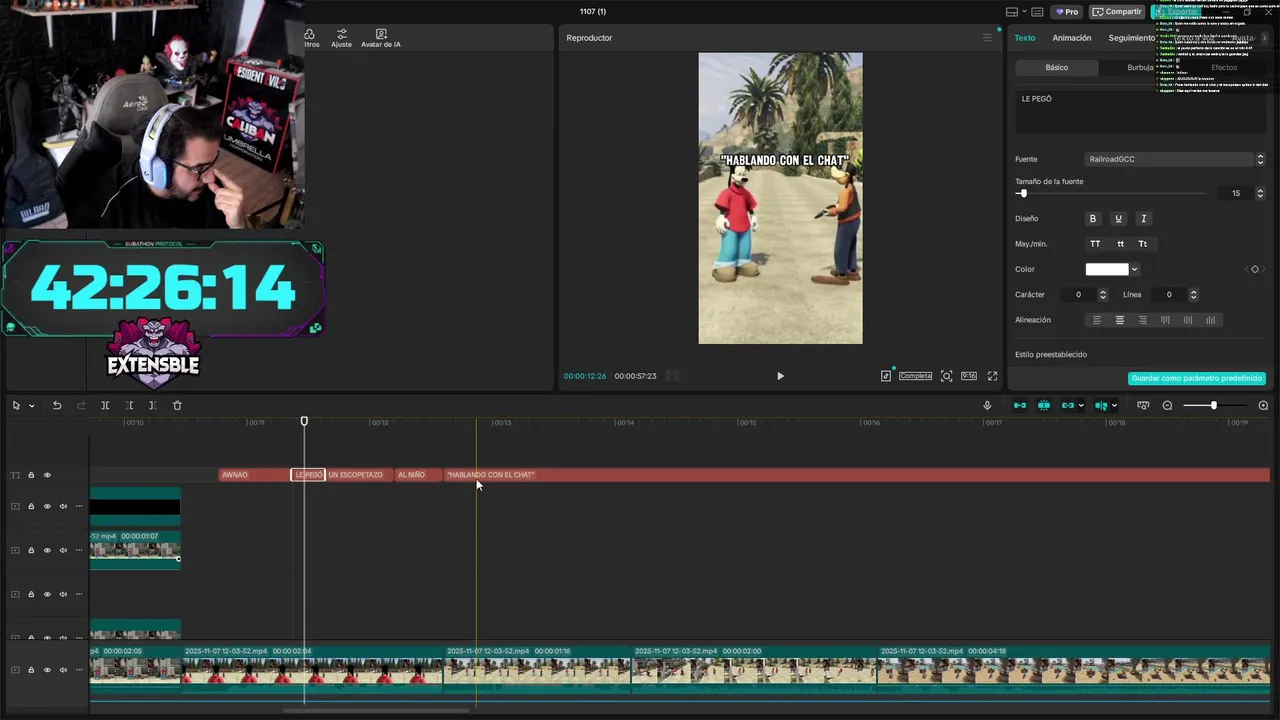Zoom out the timeline with minus magnifier

1167,405
